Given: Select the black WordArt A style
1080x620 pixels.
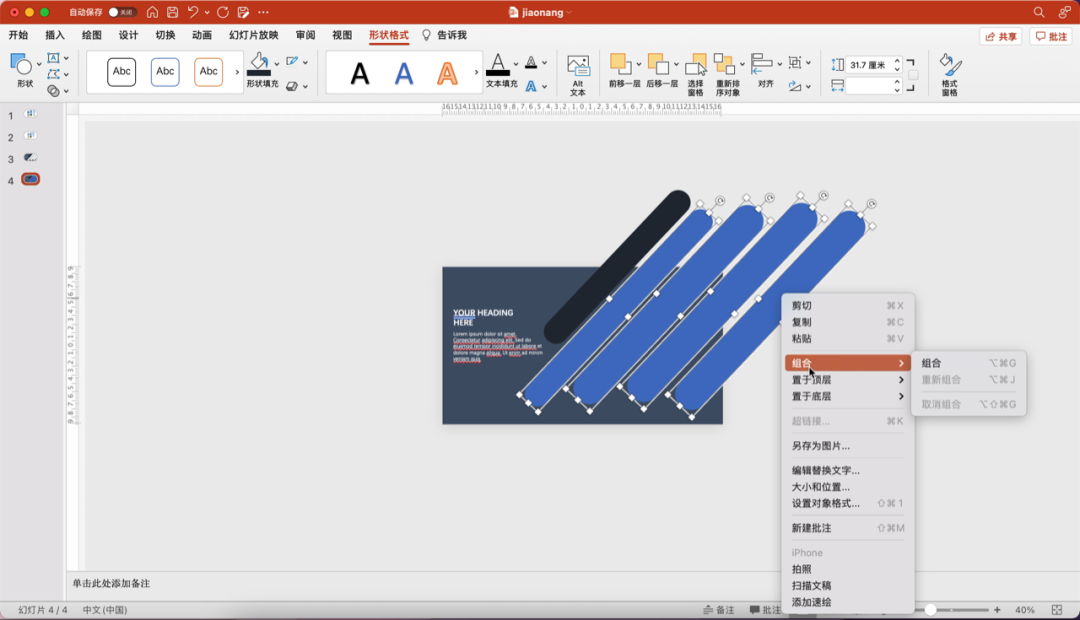Looking at the screenshot, I should point(360,73).
